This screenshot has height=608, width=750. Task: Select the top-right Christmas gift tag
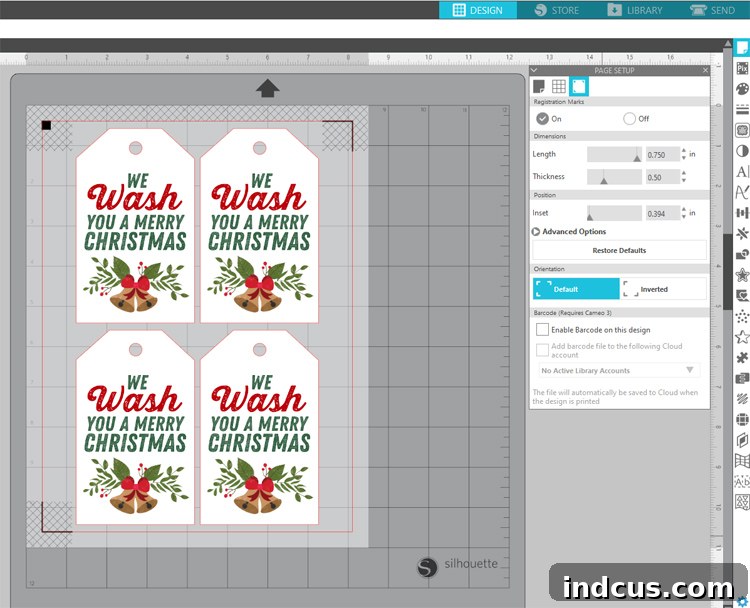tap(259, 225)
